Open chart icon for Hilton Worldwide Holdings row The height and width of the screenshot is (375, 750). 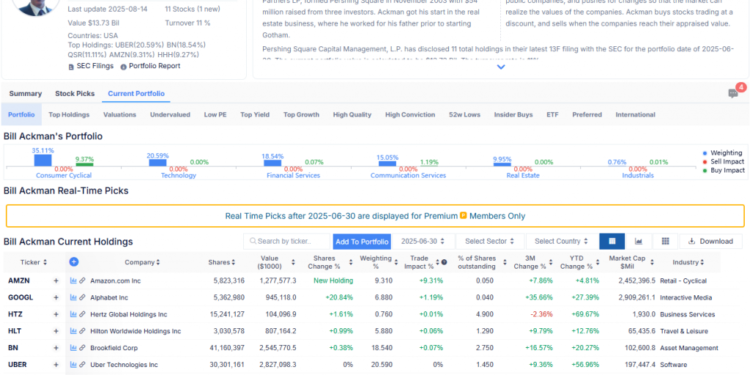[73, 331]
